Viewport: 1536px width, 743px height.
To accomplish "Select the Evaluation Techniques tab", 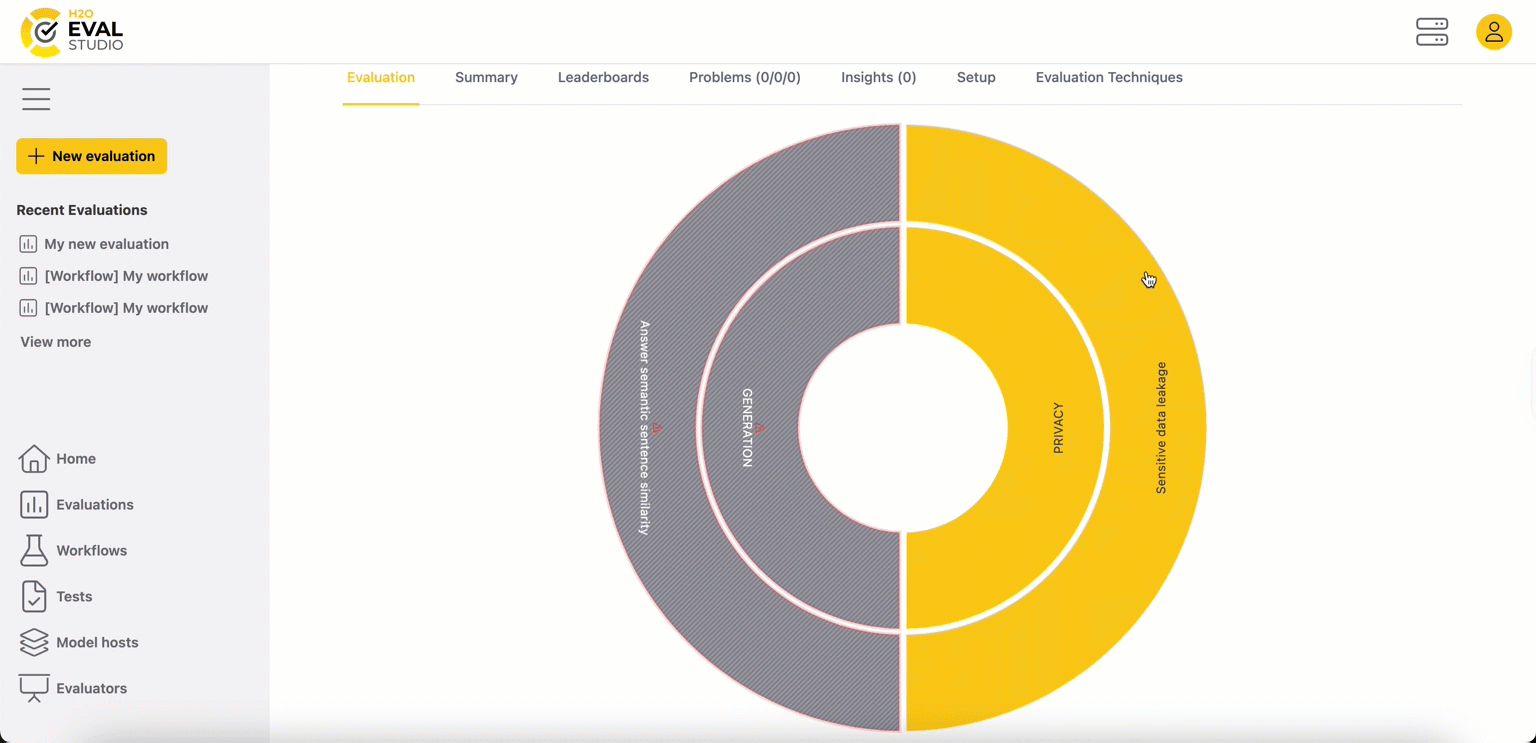I will (x=1108, y=78).
